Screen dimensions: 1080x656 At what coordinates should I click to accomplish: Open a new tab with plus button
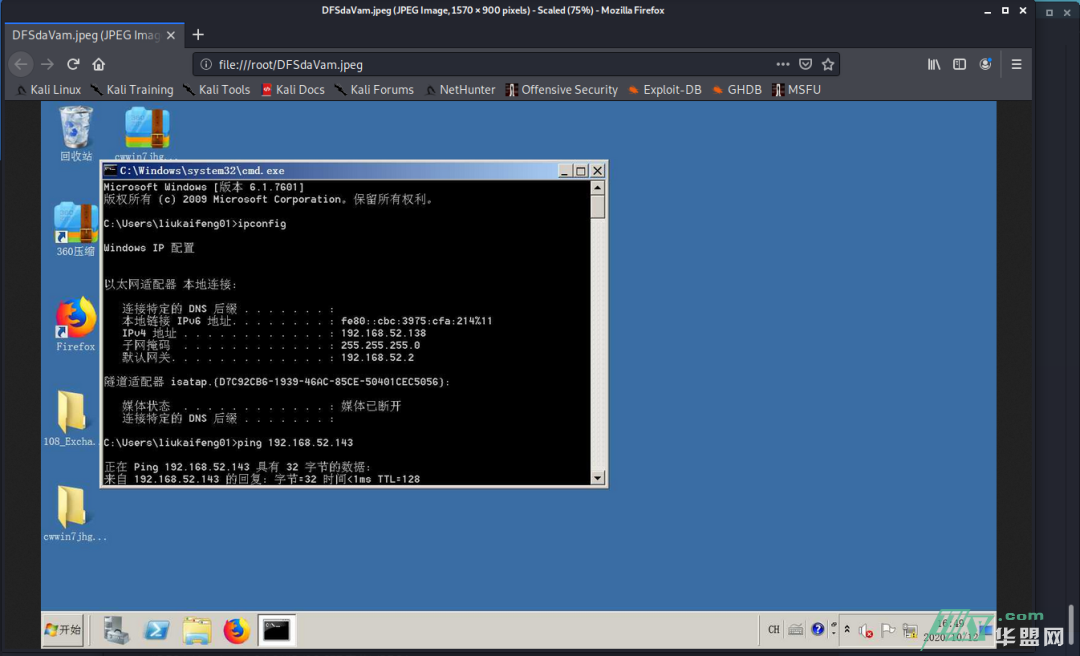pyautogui.click(x=198, y=35)
